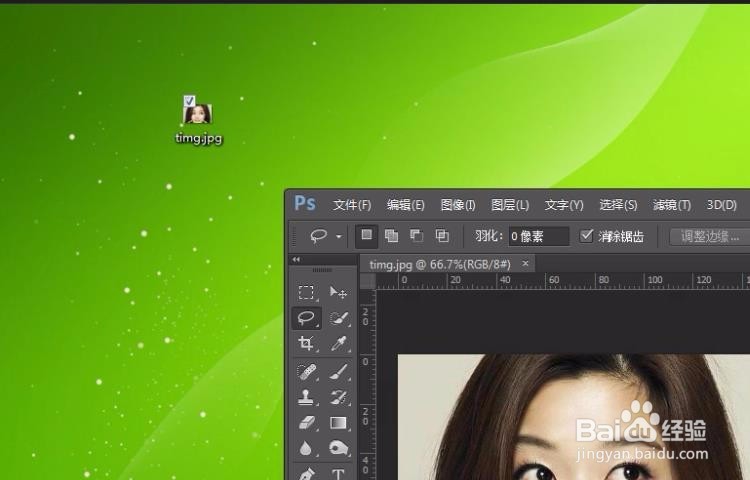Open the 滤镜(T) menu

point(672,205)
